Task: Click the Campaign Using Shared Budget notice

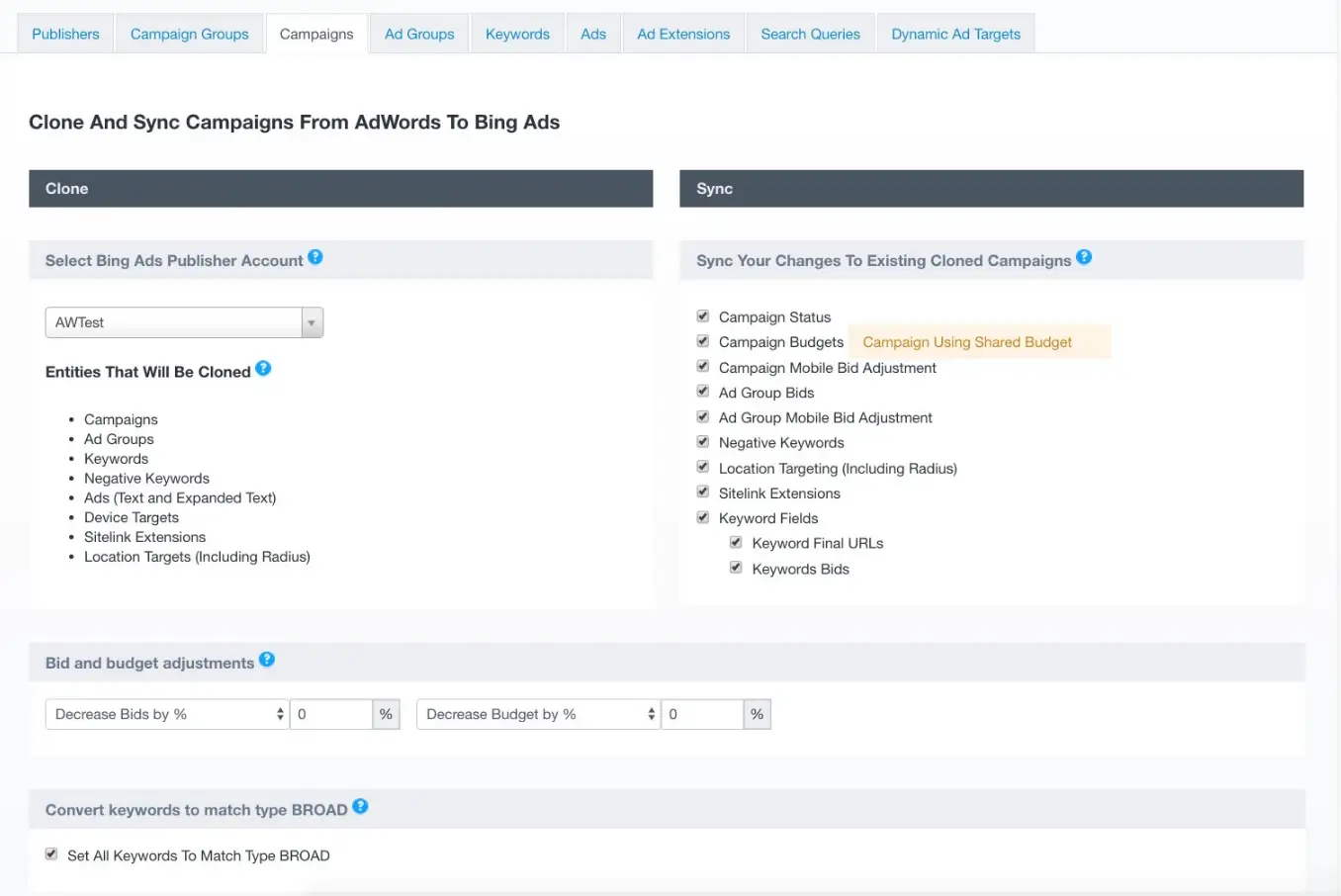Action: tap(967, 342)
